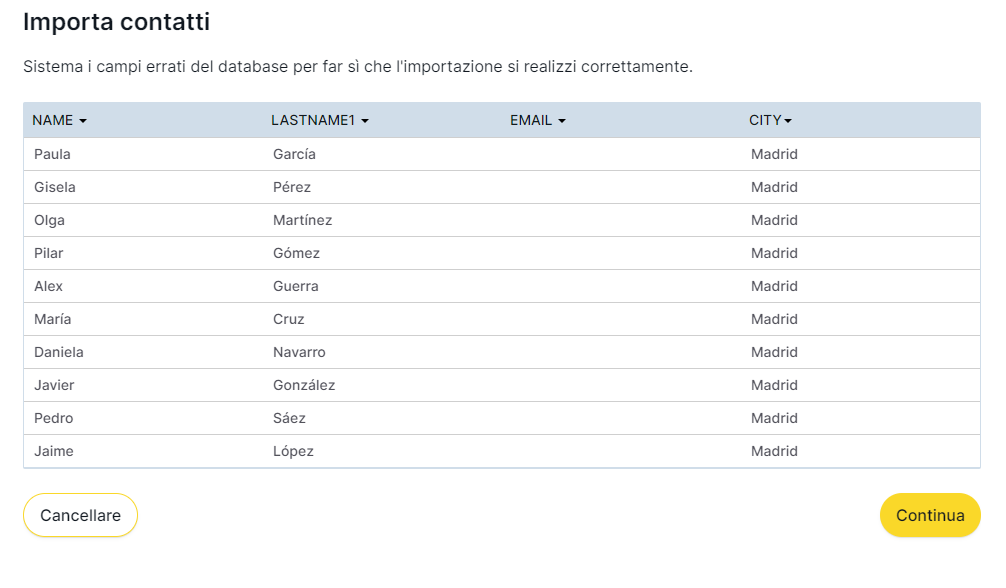Select the María name cell

click(x=53, y=319)
